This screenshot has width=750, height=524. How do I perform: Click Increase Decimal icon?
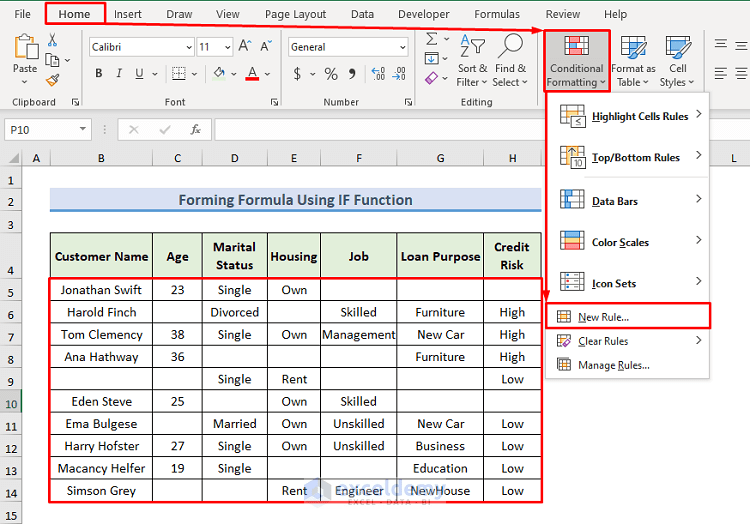tap(378, 74)
